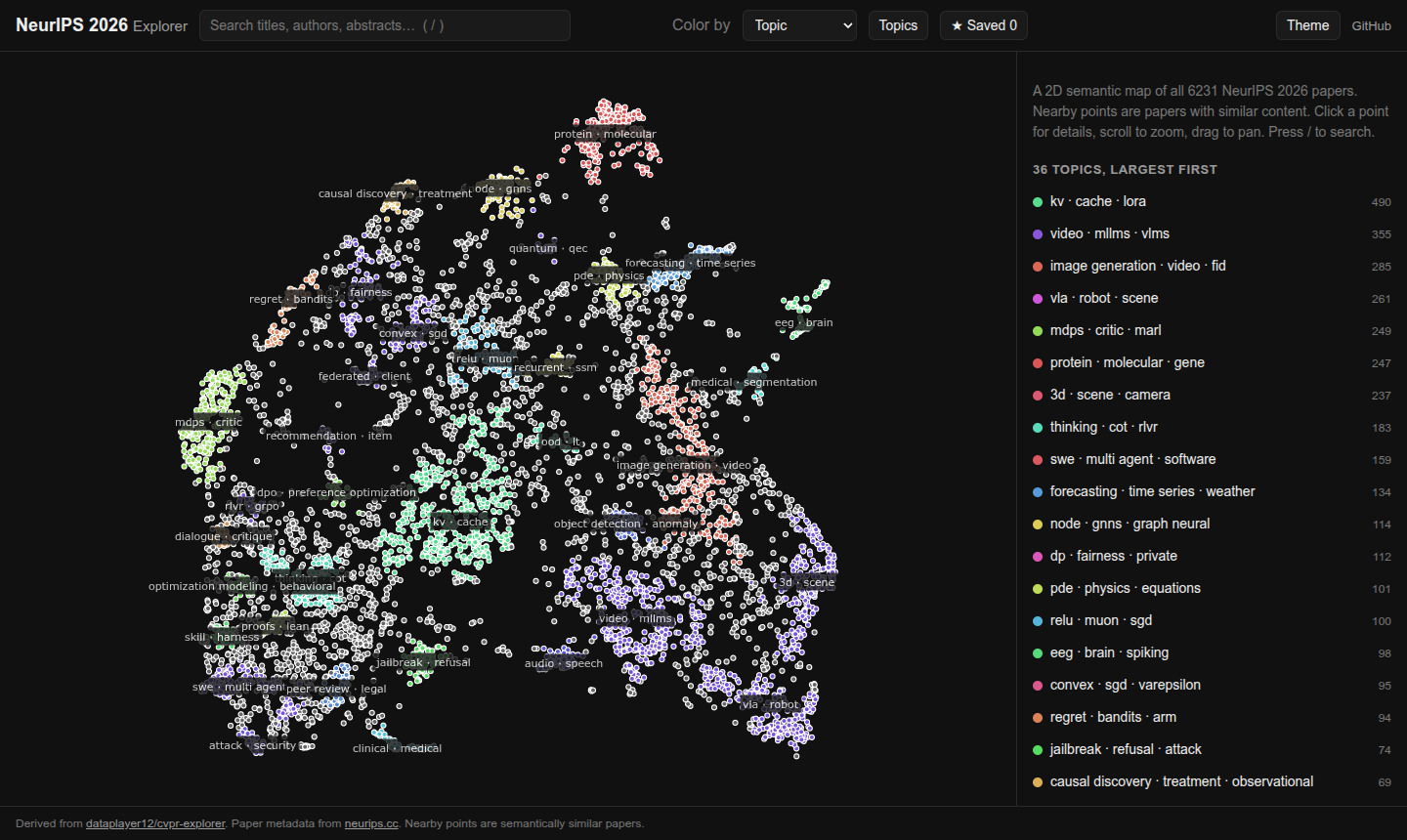Select node · gnns · graph neural topic
Image resolution: width=1407 pixels, height=840 pixels.
click(1212, 524)
